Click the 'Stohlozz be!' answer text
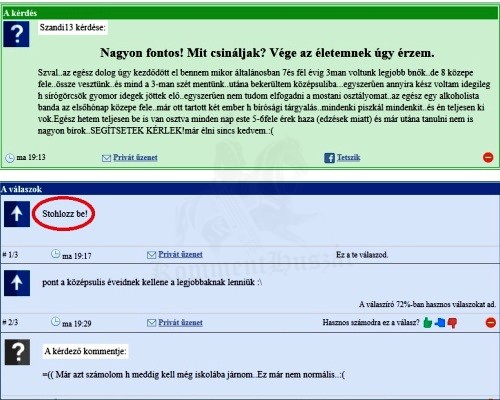This screenshot has height=400, width=500. click(x=65, y=214)
